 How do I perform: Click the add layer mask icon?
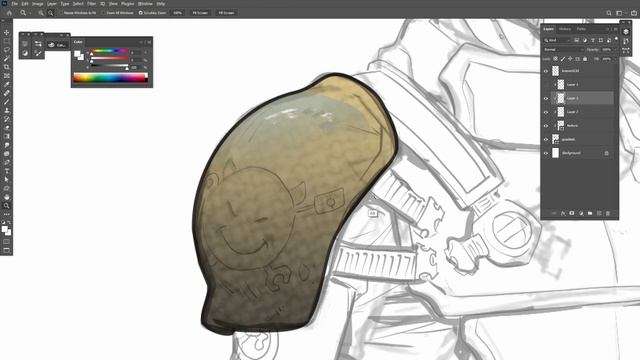(x=572, y=213)
